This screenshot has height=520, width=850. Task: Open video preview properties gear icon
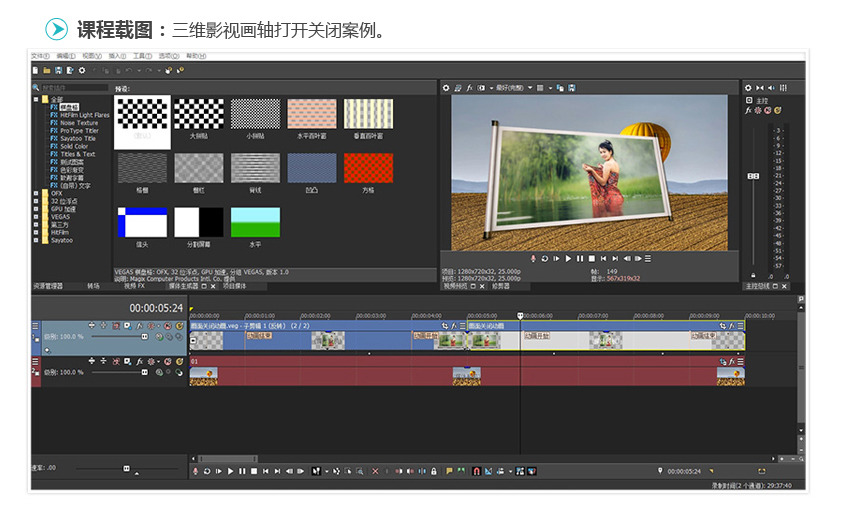446,88
